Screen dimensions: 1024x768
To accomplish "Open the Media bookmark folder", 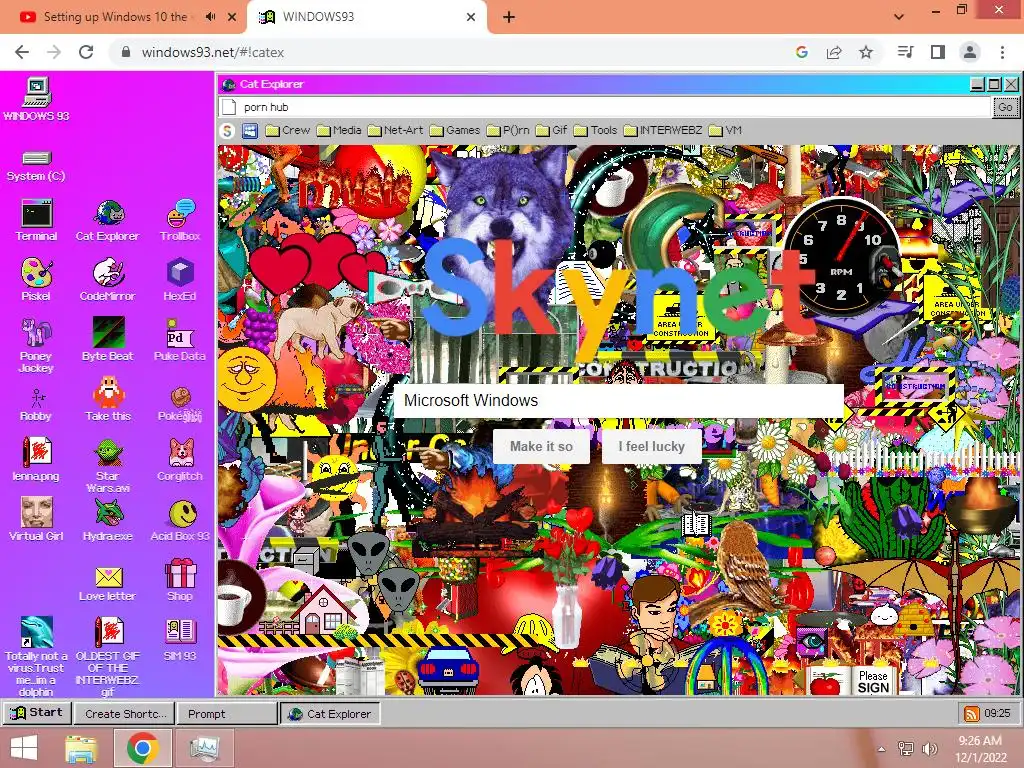I will (339, 131).
